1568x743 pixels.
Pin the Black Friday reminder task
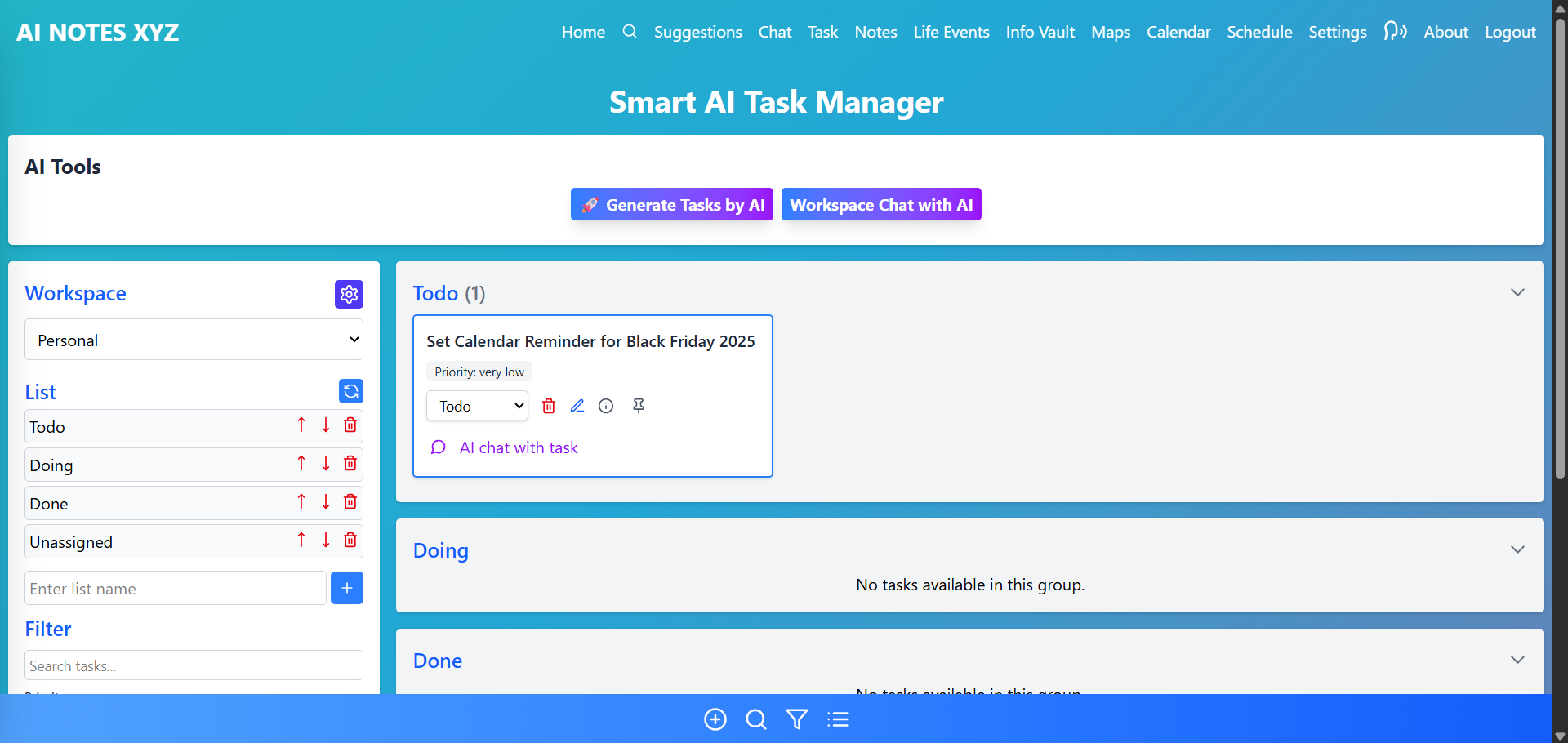point(639,406)
